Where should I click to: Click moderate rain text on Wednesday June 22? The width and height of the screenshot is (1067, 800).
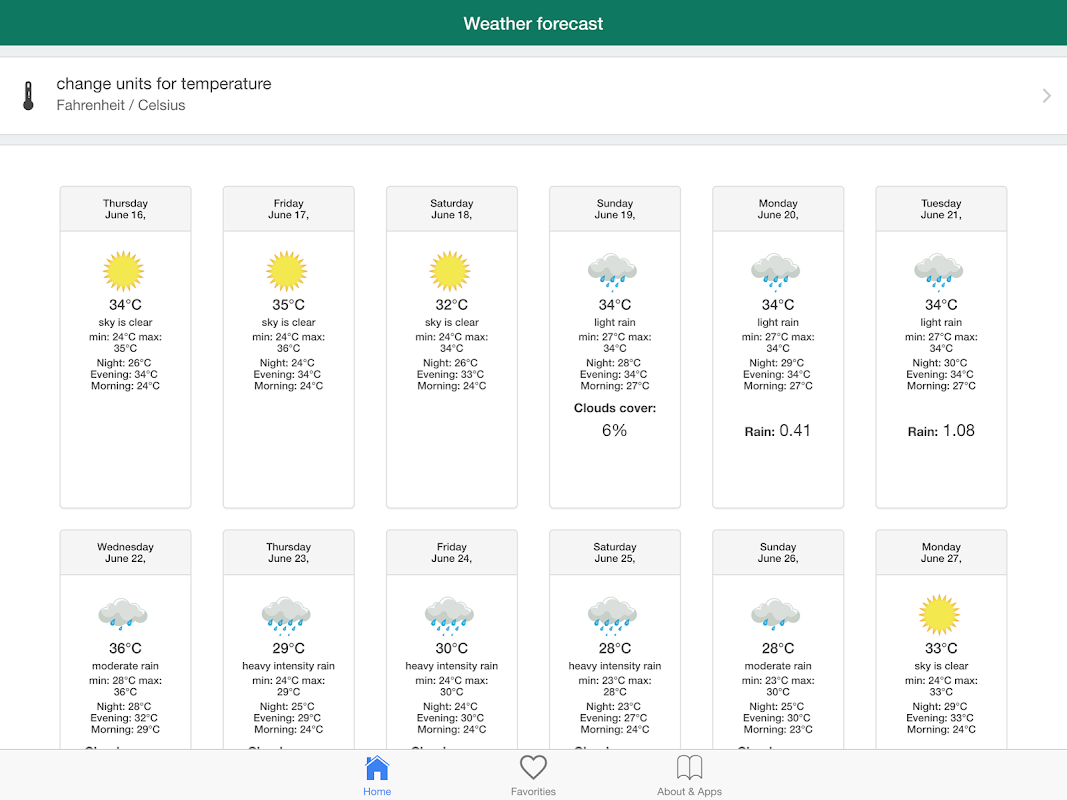pyautogui.click(x=125, y=666)
